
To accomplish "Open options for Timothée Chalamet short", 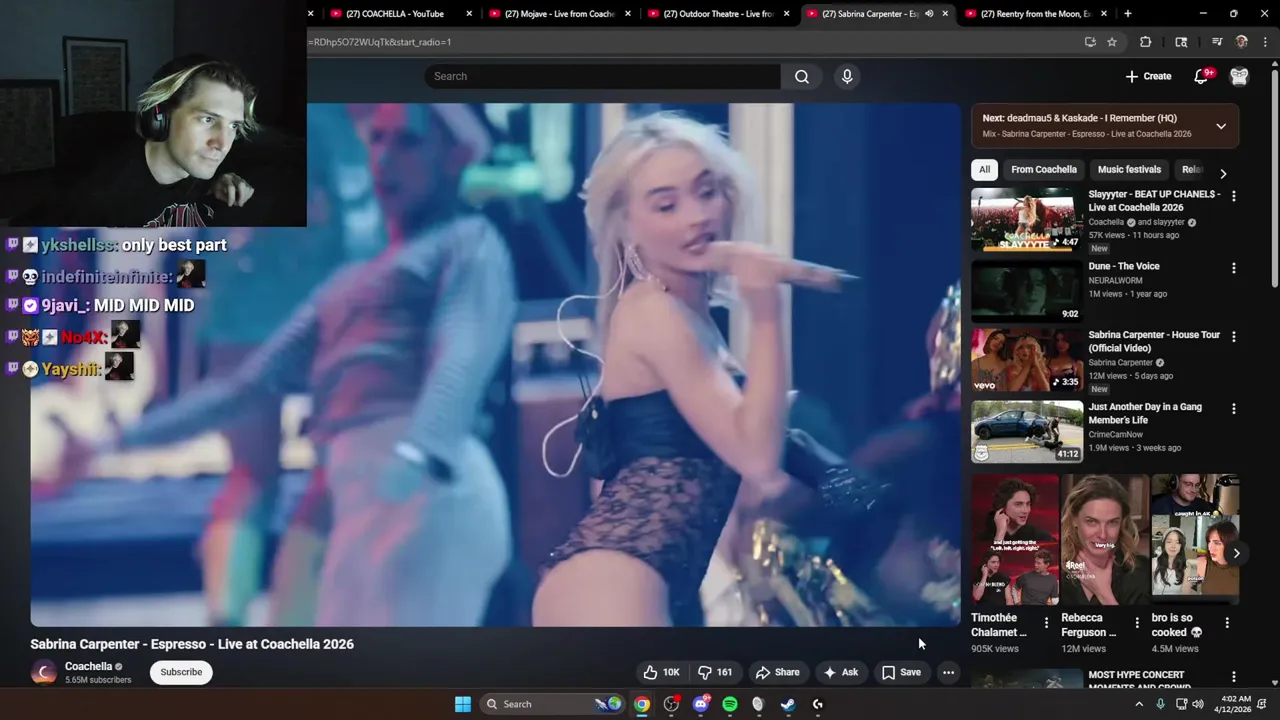I will [x=1046, y=622].
